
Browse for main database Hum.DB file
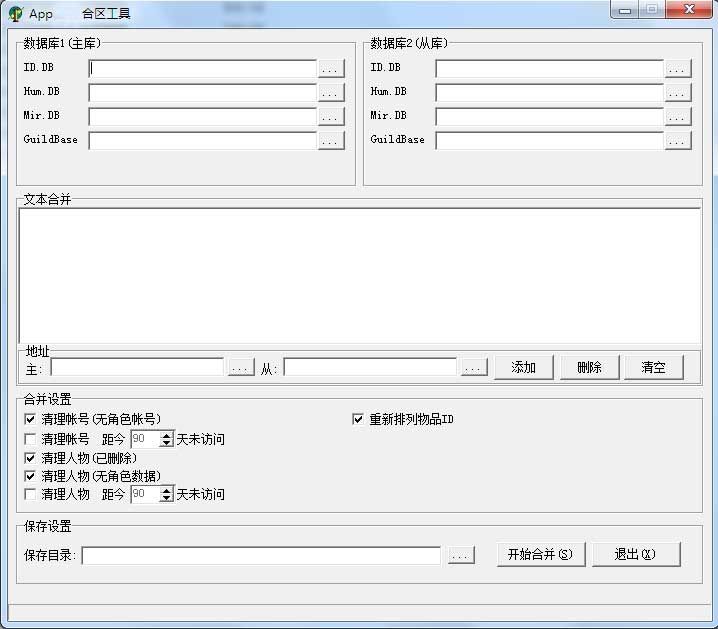coord(331,92)
